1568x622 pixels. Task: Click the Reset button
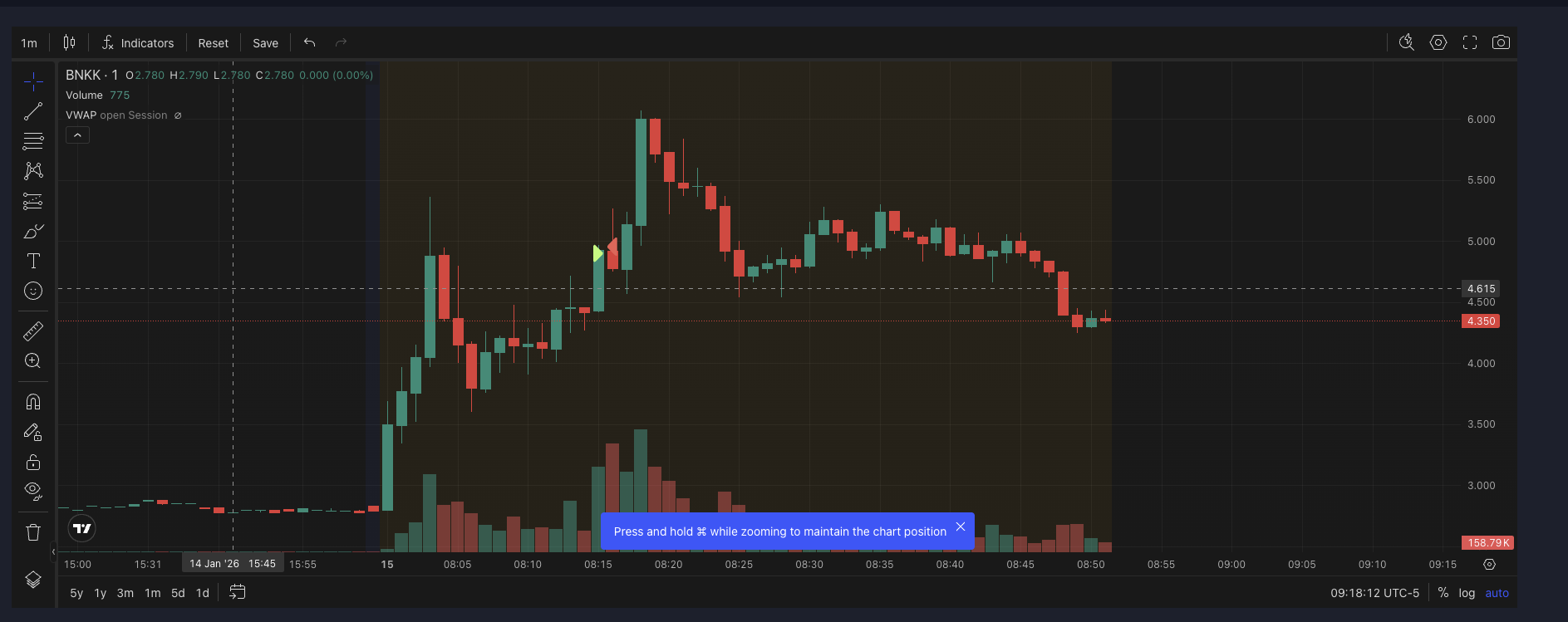pos(213,43)
